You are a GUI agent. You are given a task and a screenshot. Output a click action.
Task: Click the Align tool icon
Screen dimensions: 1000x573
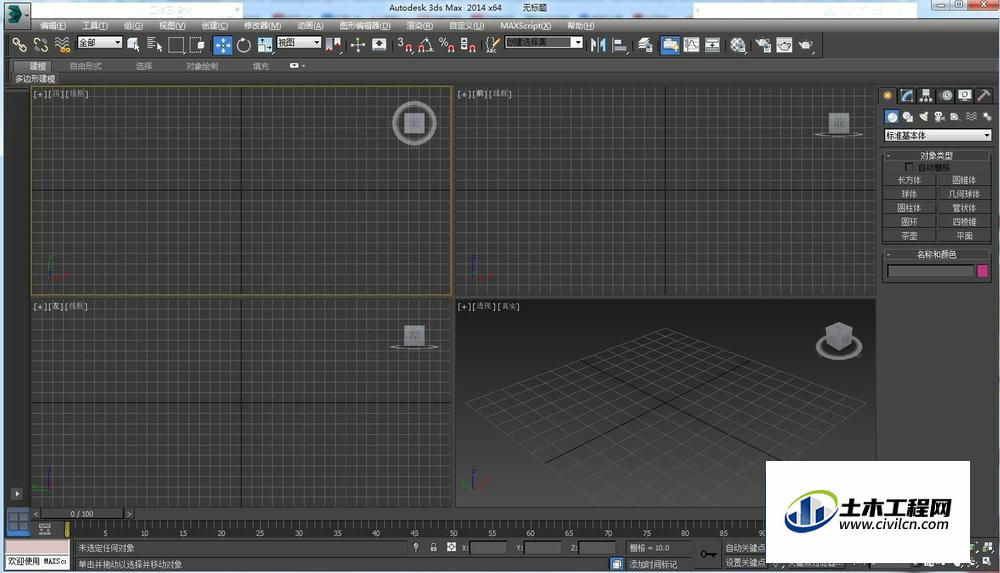(620, 45)
